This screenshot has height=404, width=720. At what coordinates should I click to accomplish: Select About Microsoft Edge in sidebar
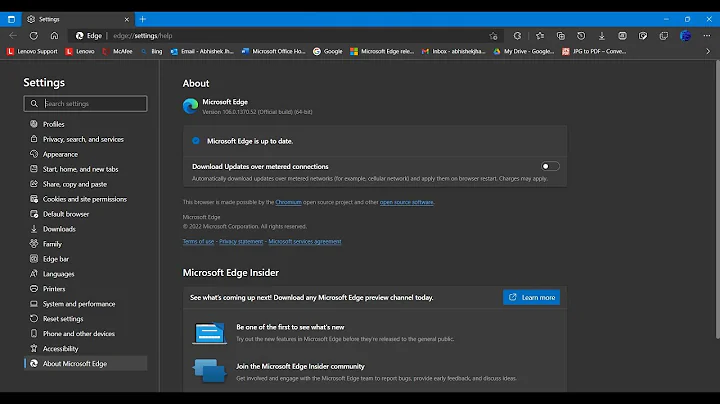click(x=85, y=364)
